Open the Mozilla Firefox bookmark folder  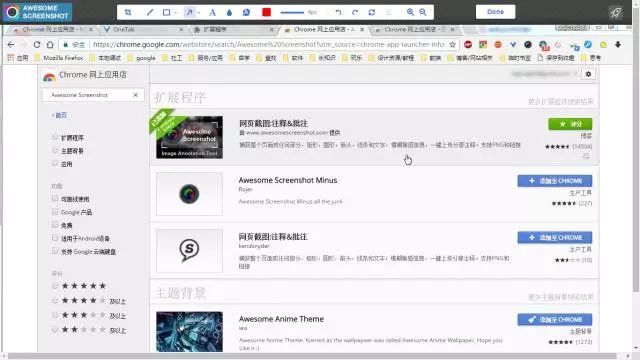point(59,58)
